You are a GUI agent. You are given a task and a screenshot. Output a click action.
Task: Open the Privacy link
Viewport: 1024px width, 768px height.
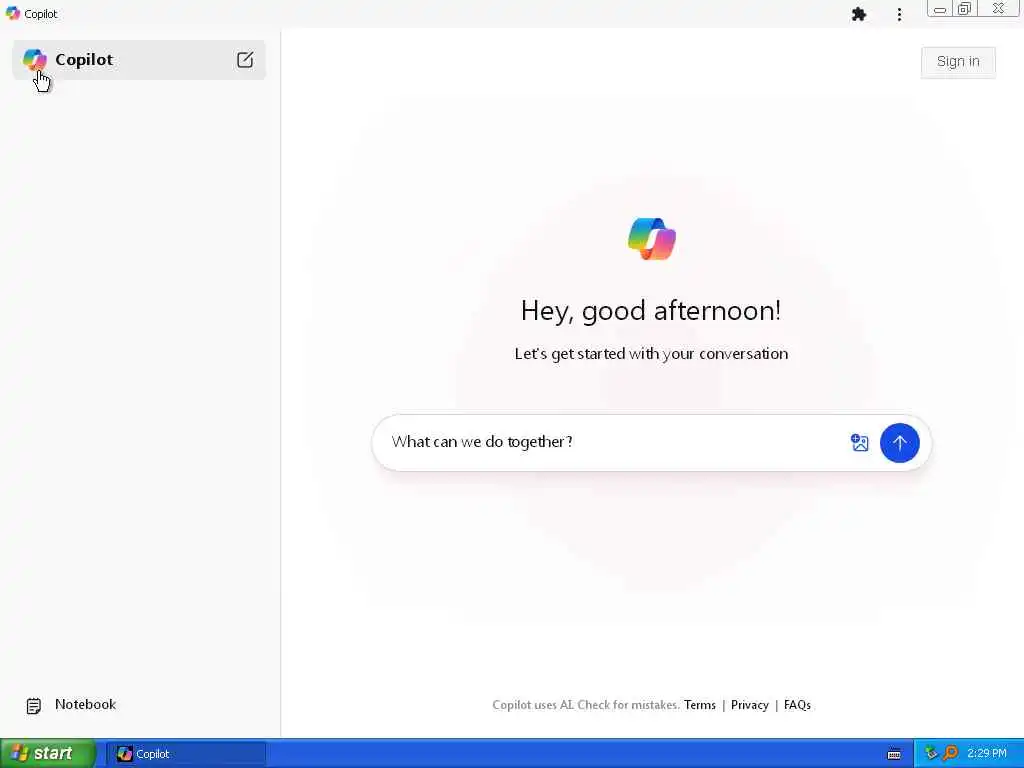(750, 705)
